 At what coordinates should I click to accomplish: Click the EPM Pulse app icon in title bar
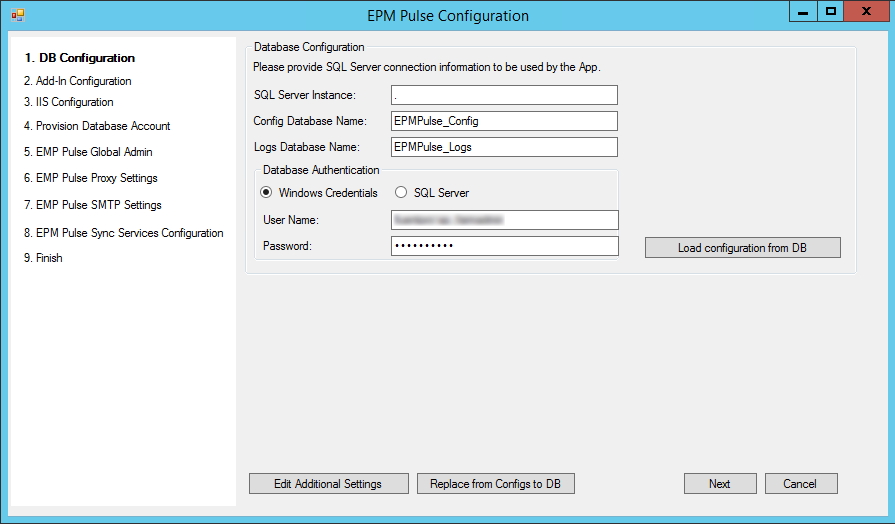18,15
